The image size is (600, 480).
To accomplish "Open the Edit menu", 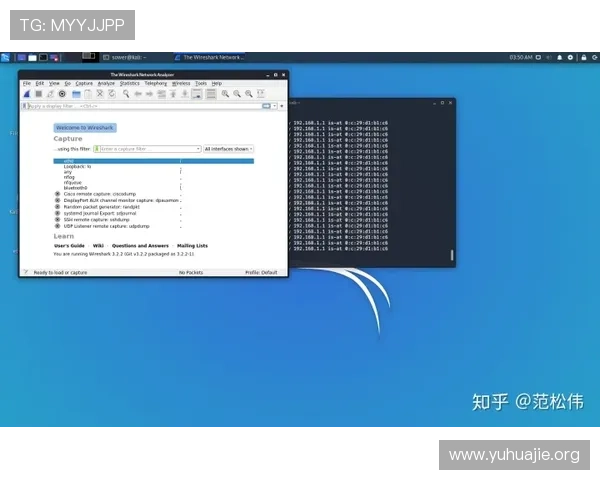I will click(x=40, y=83).
